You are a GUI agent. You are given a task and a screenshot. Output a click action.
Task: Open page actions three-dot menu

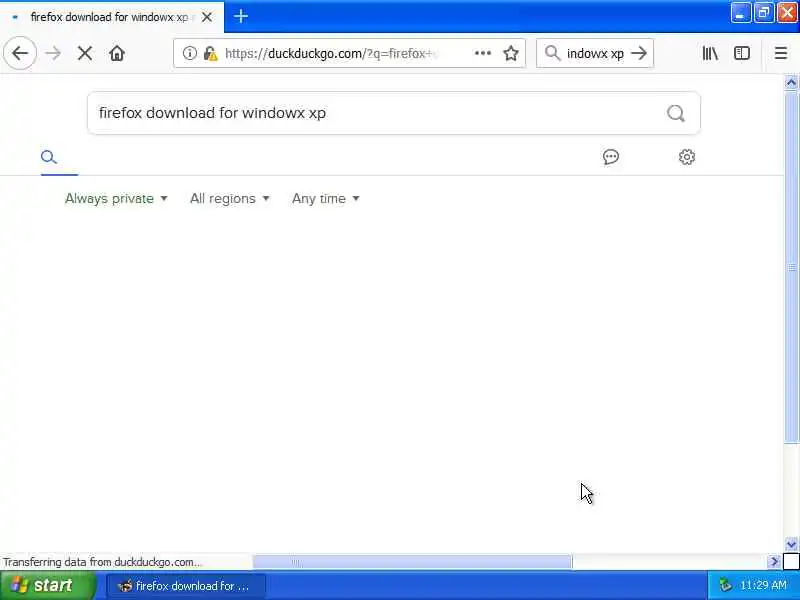pyautogui.click(x=483, y=53)
